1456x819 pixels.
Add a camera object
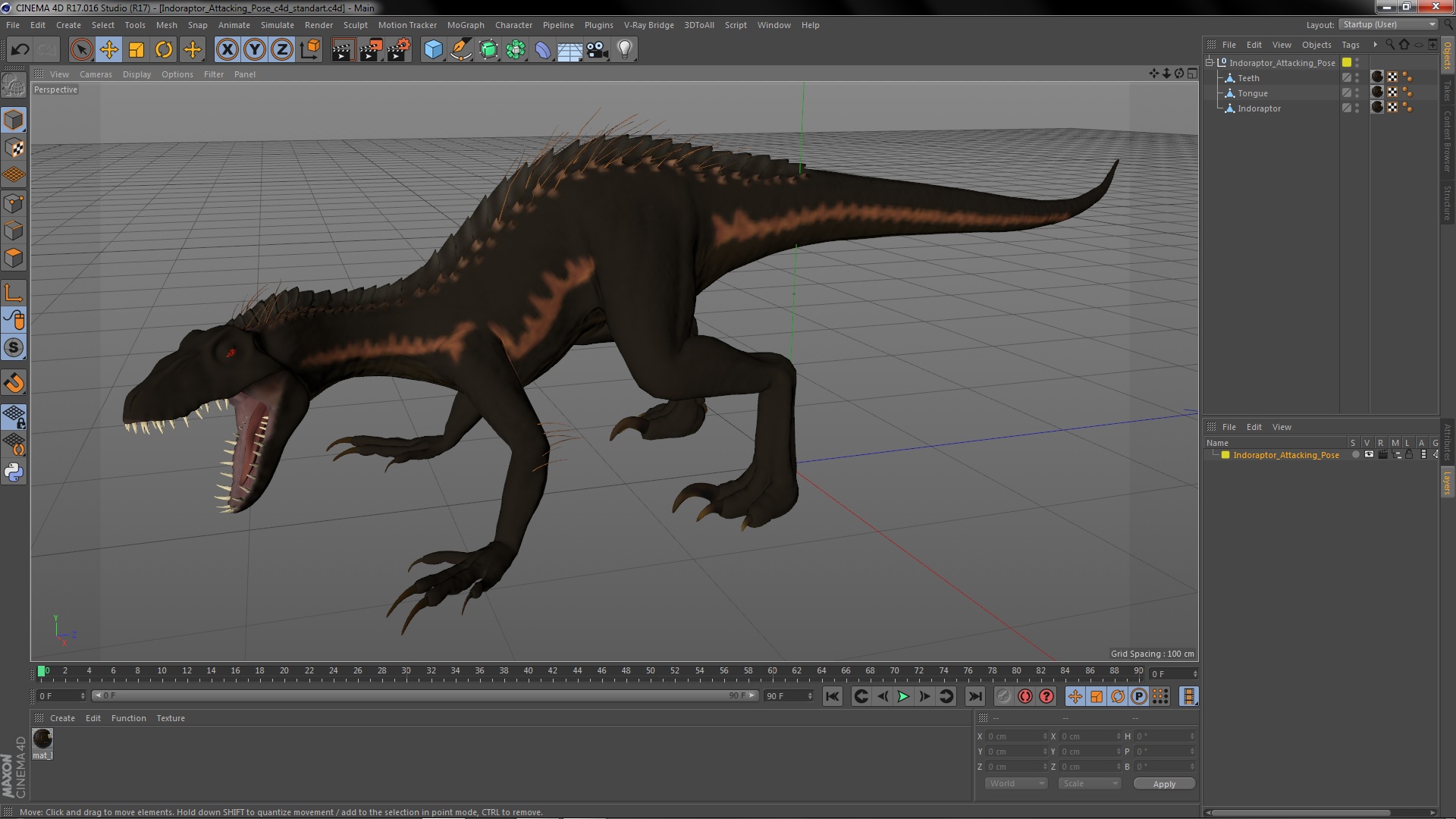(598, 50)
